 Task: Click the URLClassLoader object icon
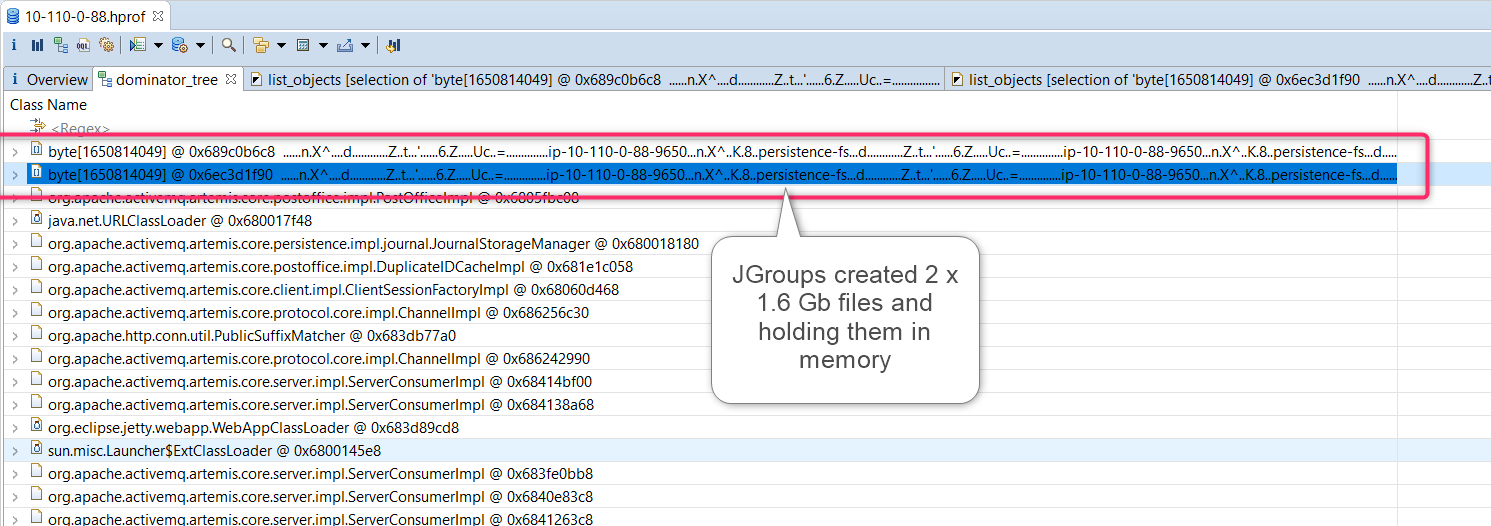tap(37, 219)
